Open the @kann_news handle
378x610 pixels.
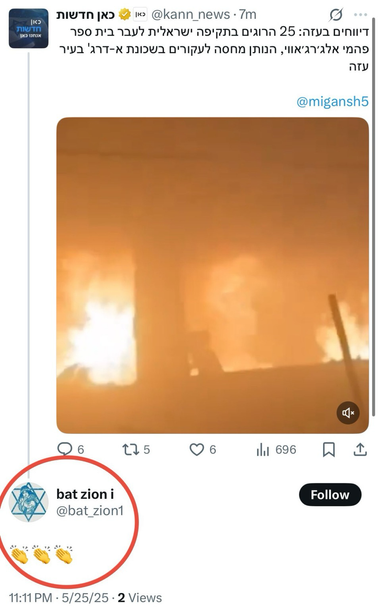(x=190, y=15)
